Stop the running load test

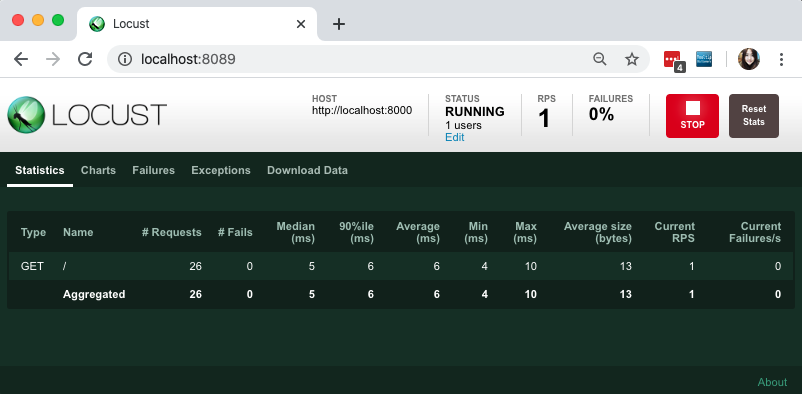coord(692,116)
